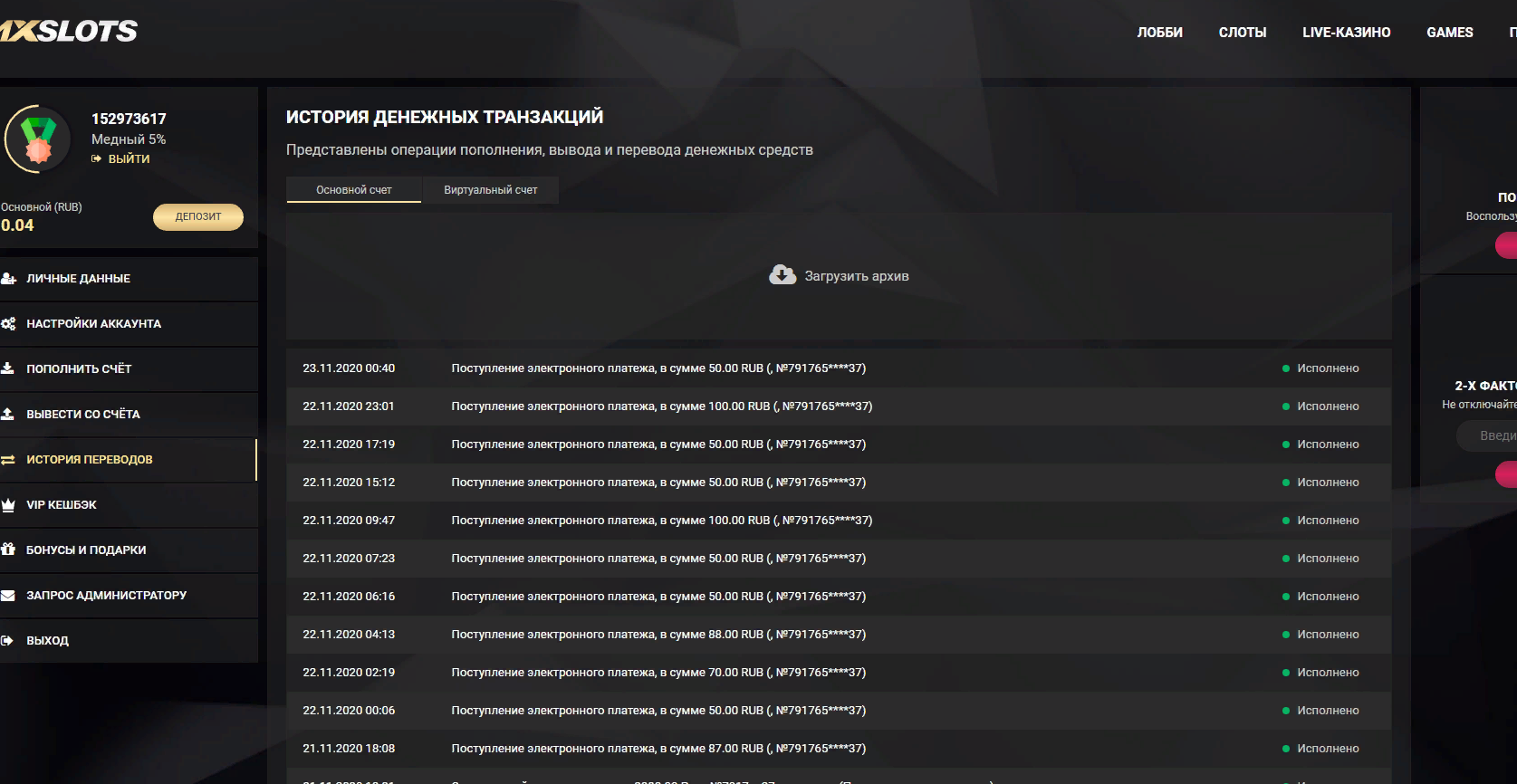Switch to Виртуальный счет tab
The image size is (1517, 784).
(x=491, y=190)
